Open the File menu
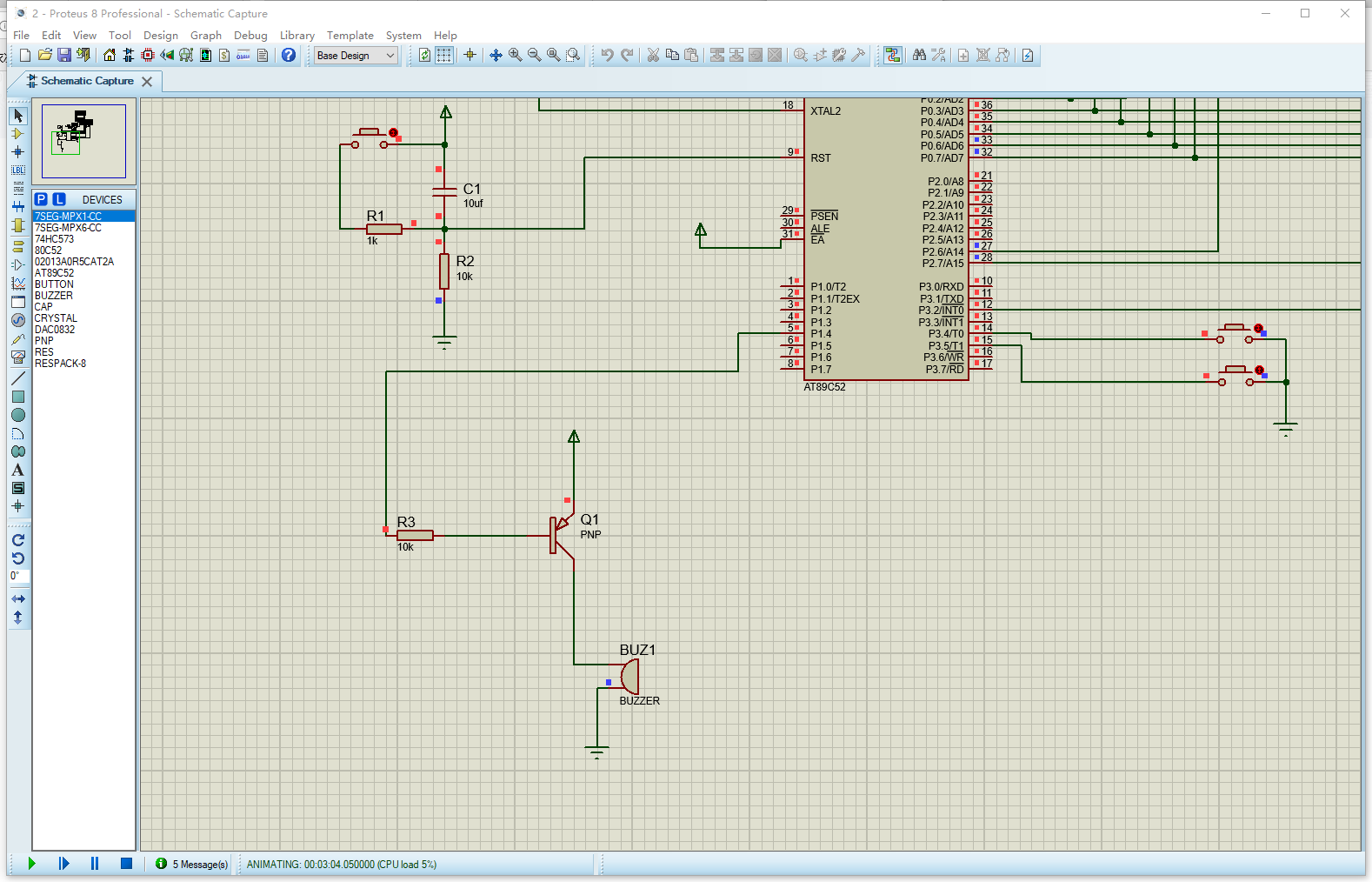This screenshot has width=1372, height=882. click(22, 36)
